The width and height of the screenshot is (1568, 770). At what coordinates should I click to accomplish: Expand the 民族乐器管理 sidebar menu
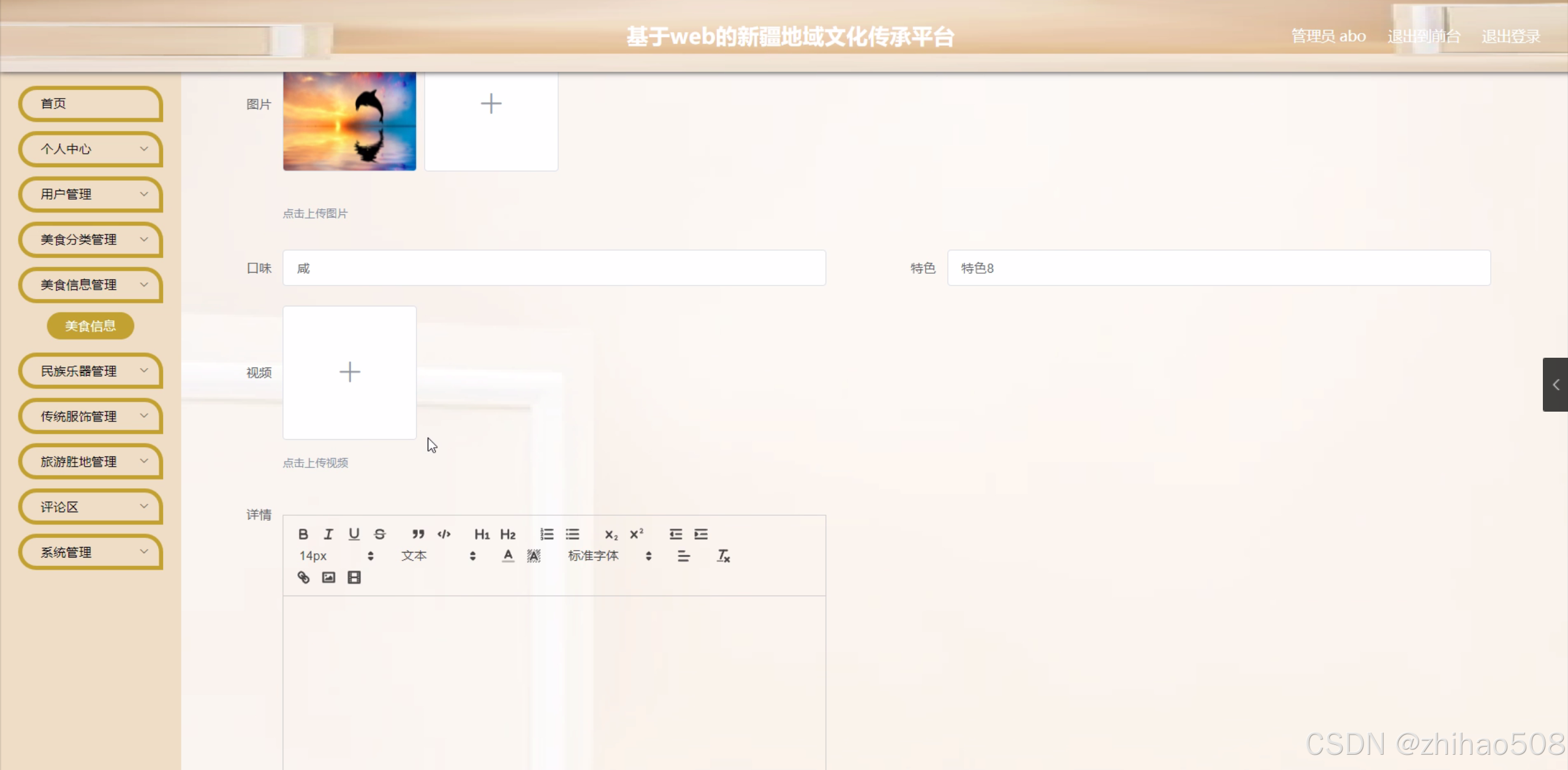click(x=91, y=371)
